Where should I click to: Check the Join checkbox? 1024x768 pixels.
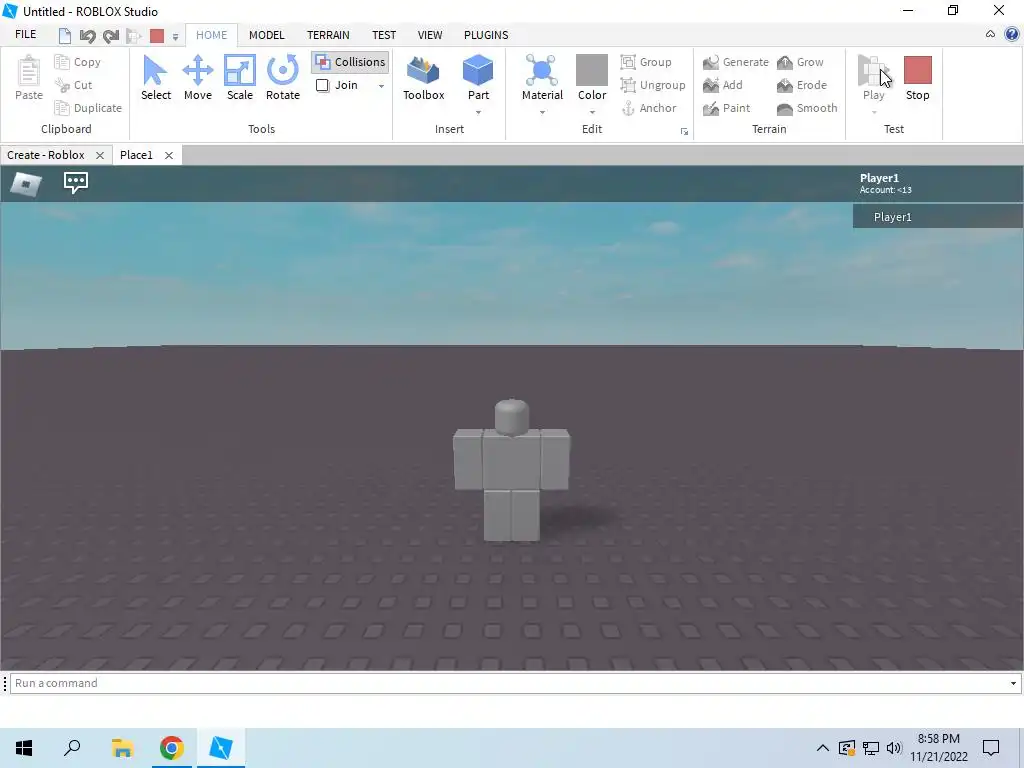tap(322, 85)
